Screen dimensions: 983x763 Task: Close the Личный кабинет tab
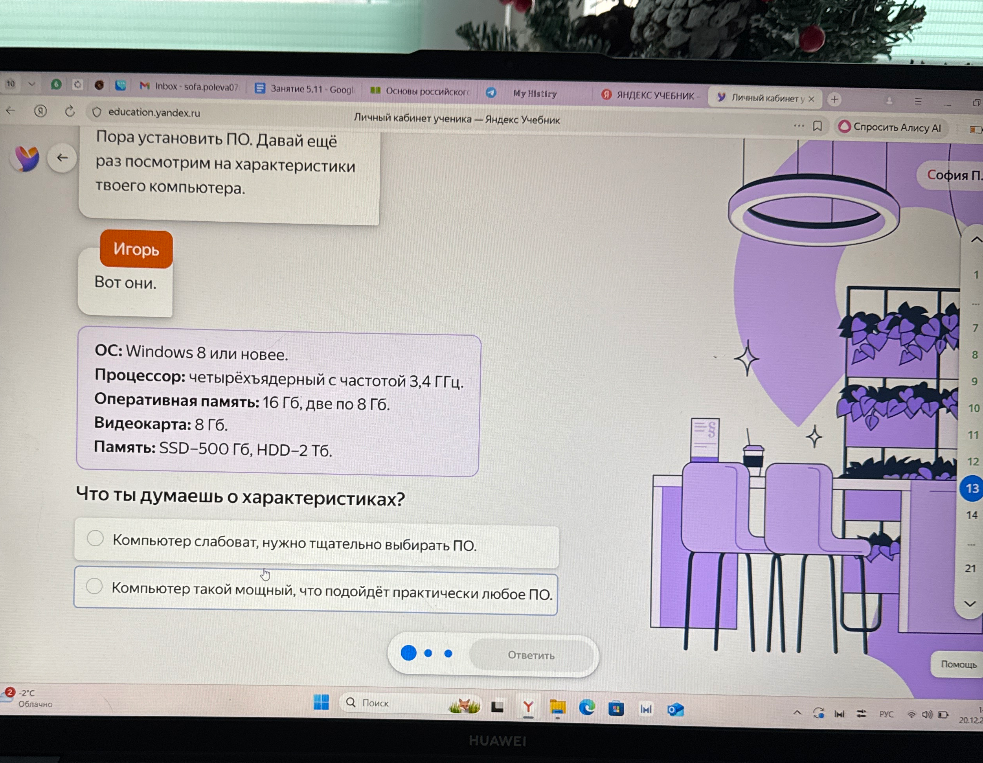(811, 98)
